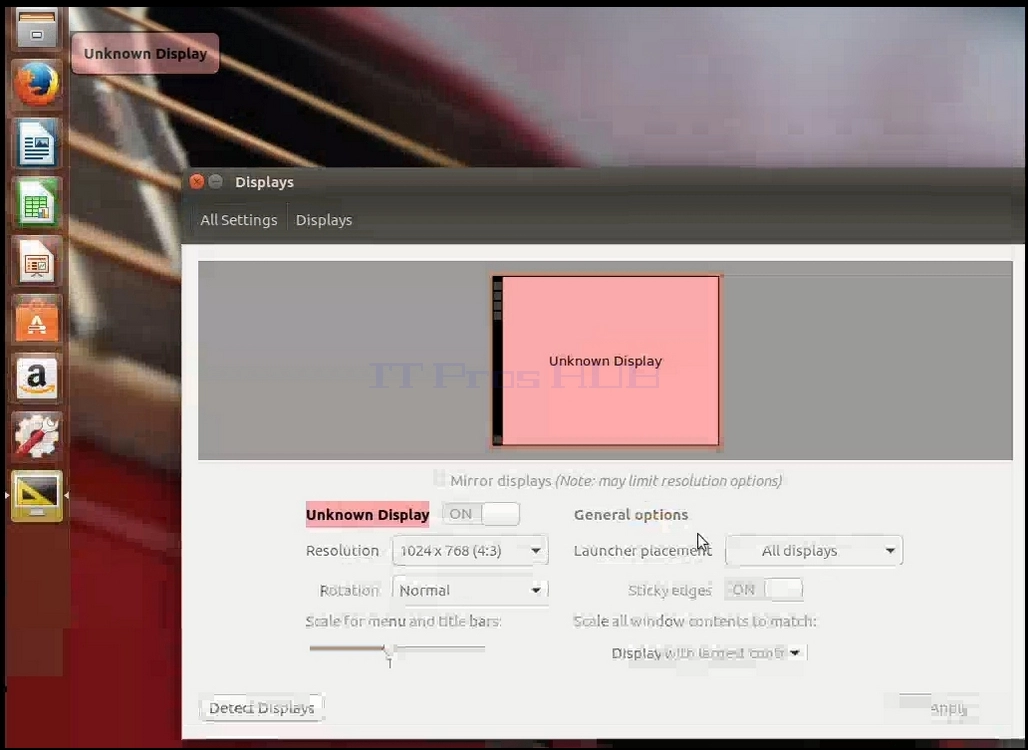
Task: Click the Apply button
Action: click(948, 708)
